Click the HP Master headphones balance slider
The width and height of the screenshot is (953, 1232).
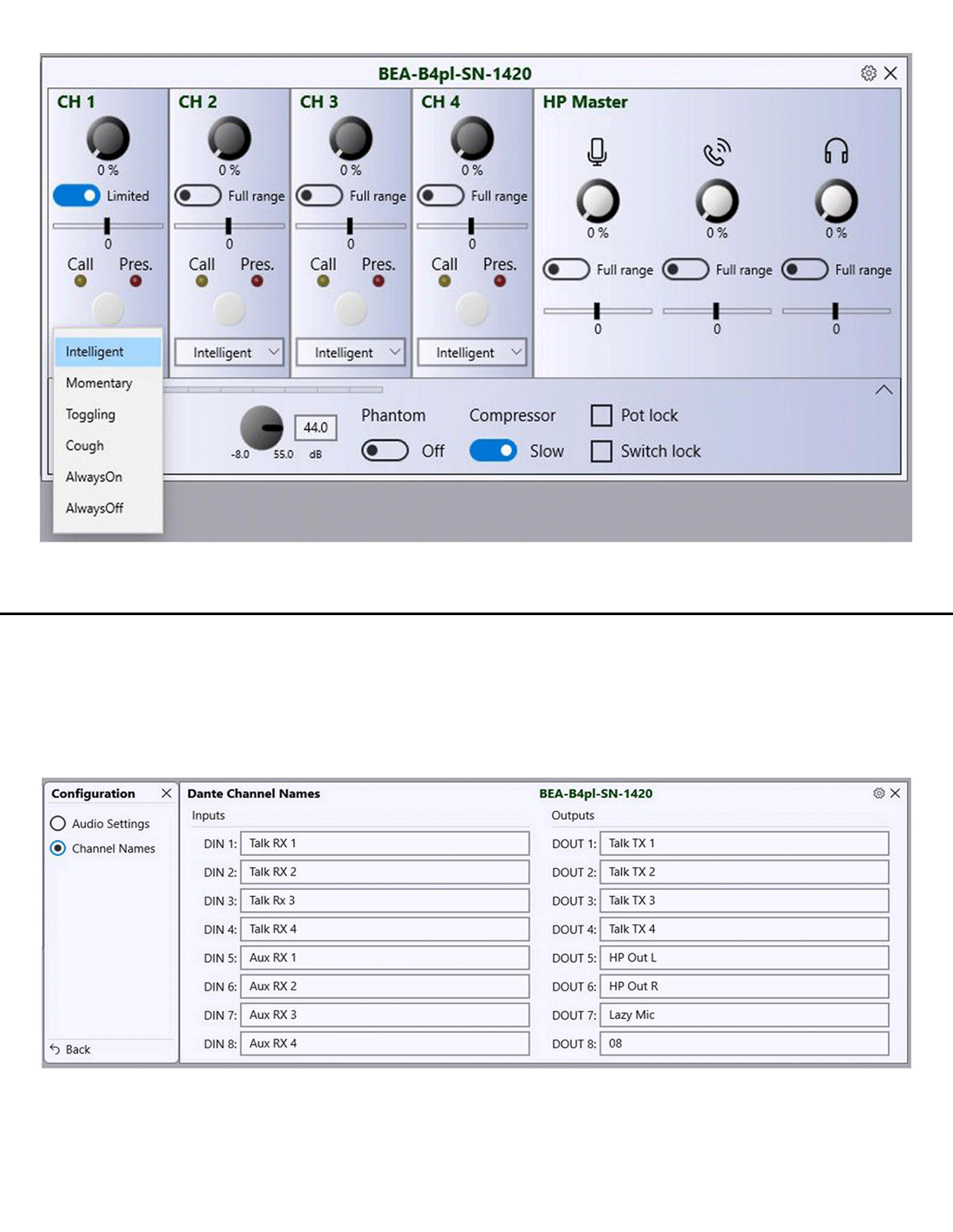836,310
